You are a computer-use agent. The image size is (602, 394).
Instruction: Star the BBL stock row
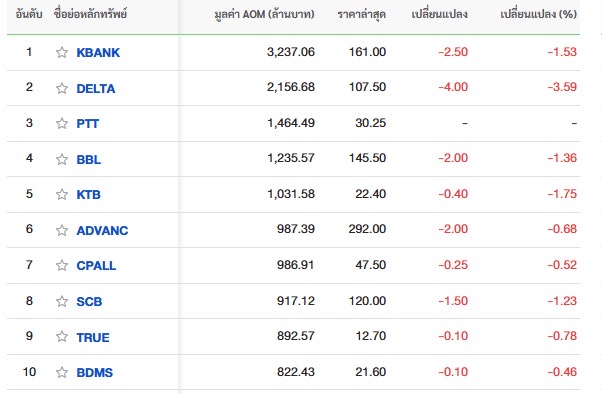62,159
